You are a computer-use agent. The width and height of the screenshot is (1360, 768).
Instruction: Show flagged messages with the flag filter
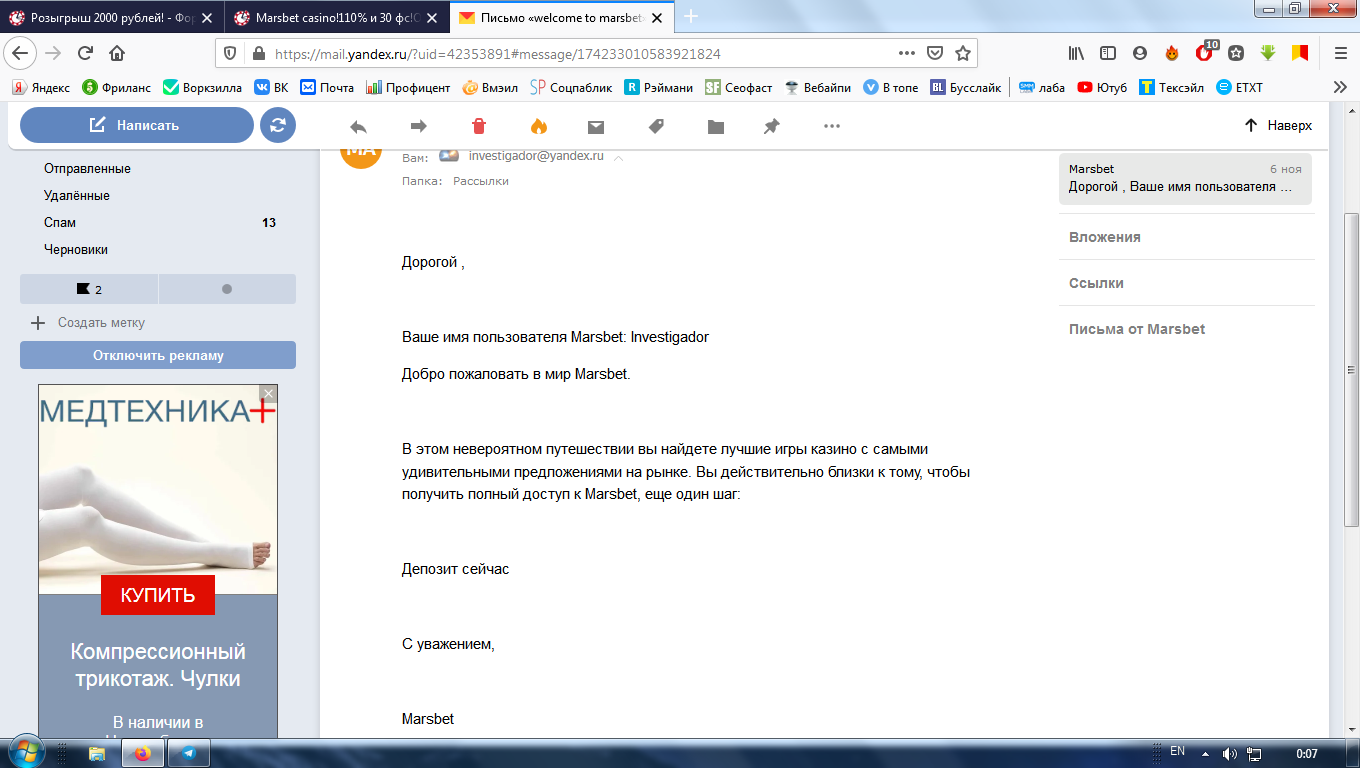pyautogui.click(x=89, y=289)
